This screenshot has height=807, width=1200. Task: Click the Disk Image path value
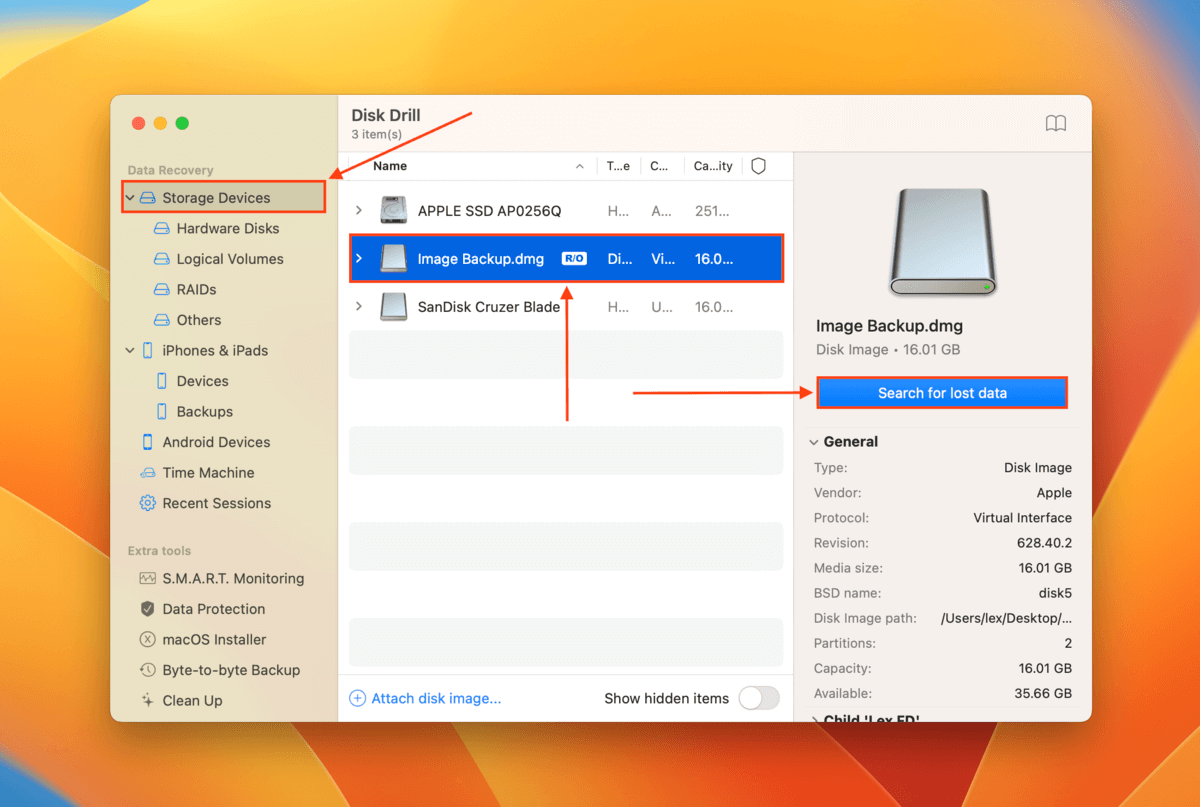point(1006,618)
